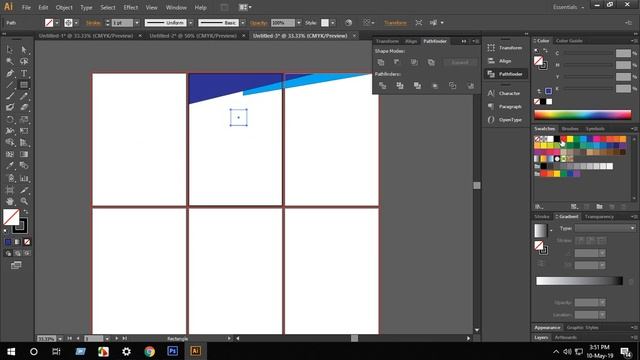
Task: Select the Eraser tool
Action: pos(24,108)
